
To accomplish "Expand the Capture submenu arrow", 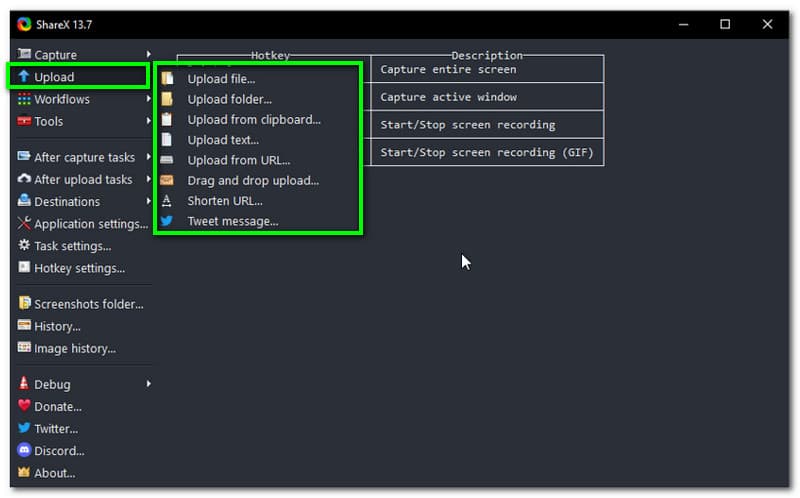I will tap(148, 54).
